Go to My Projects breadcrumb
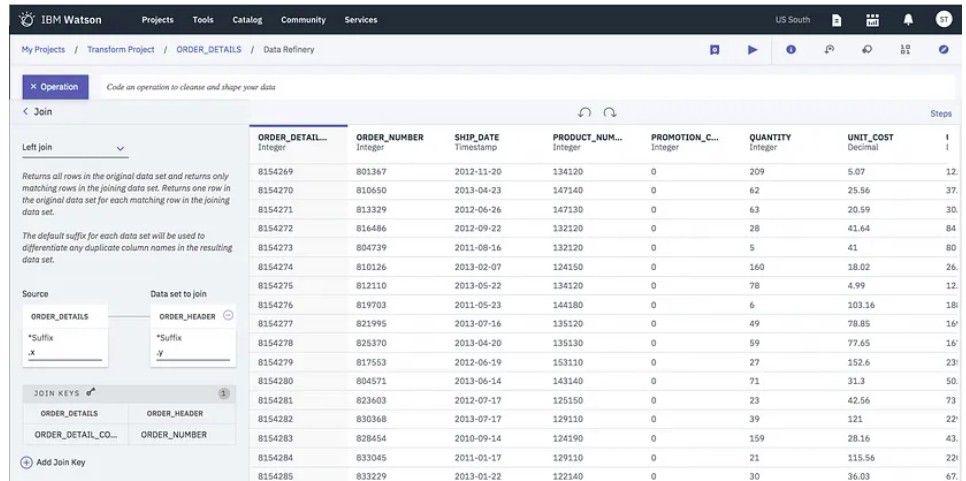The height and width of the screenshot is (481, 966). 43,49
